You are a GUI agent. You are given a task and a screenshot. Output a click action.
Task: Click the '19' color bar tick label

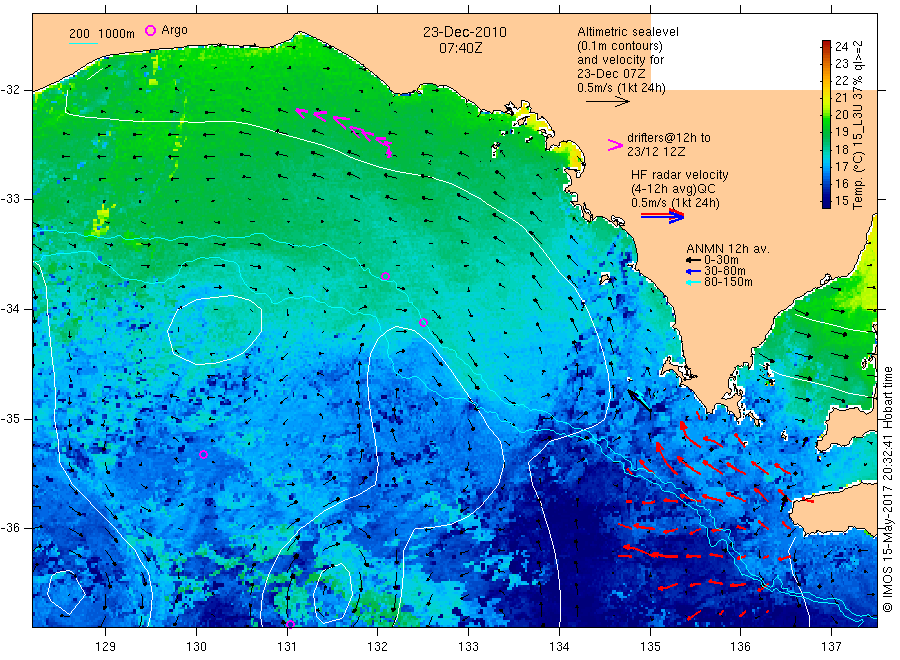coord(841,132)
